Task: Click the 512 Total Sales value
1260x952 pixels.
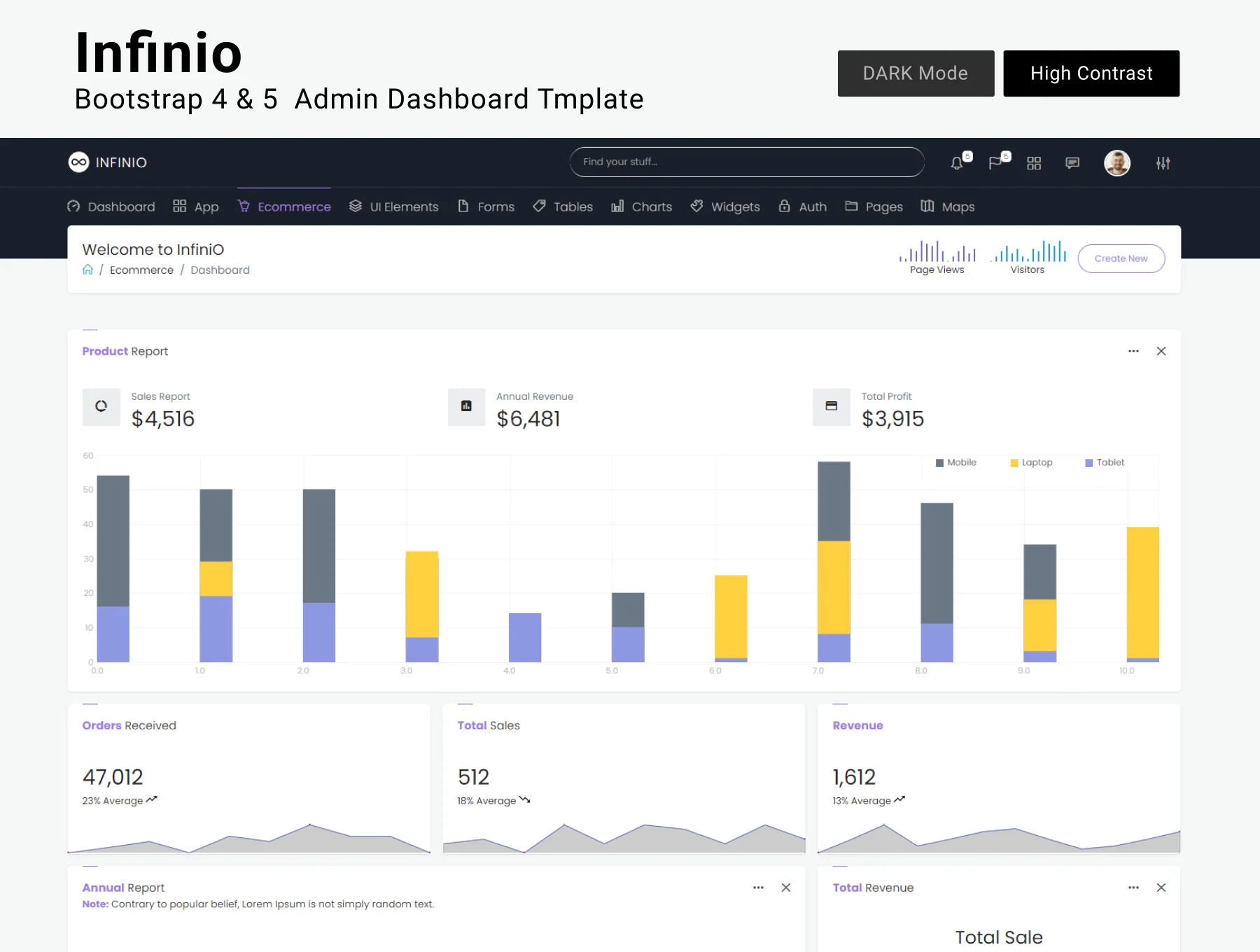Action: 473,777
